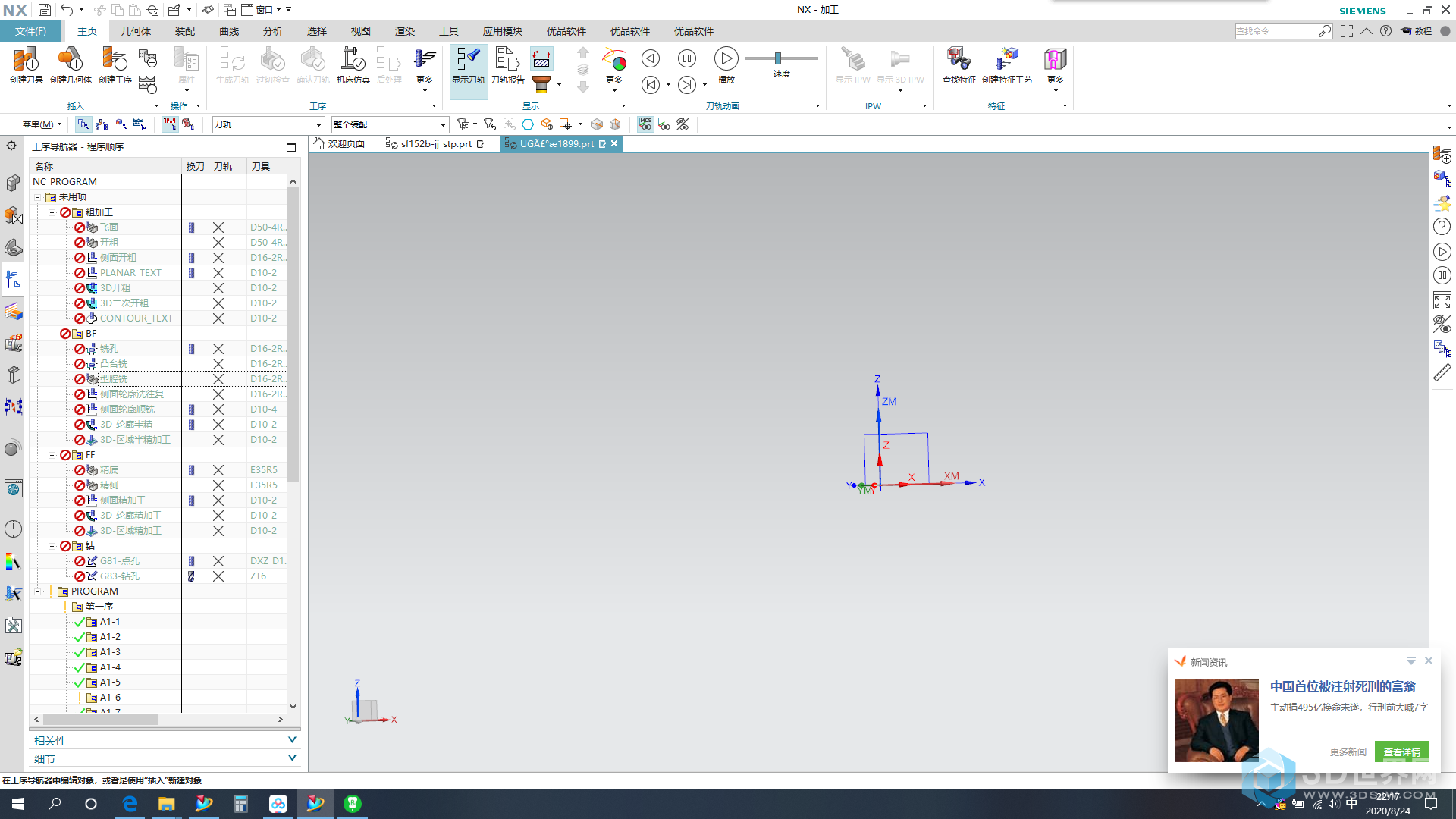Viewport: 1456px width, 819px height.
Task: Open Microsoft Edge from the taskbar
Action: (x=130, y=804)
